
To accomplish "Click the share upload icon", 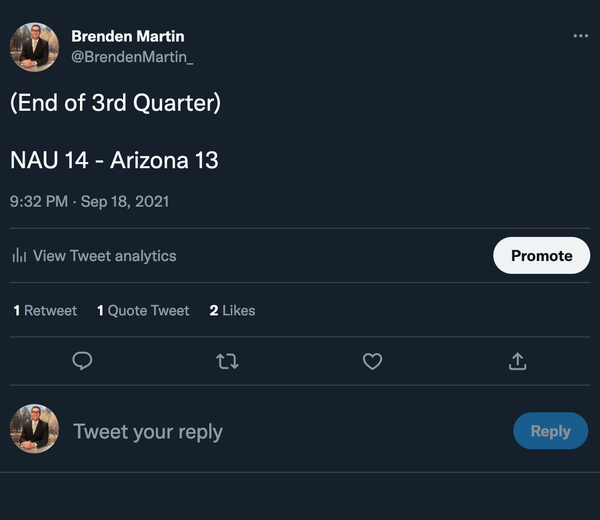I will click(517, 361).
